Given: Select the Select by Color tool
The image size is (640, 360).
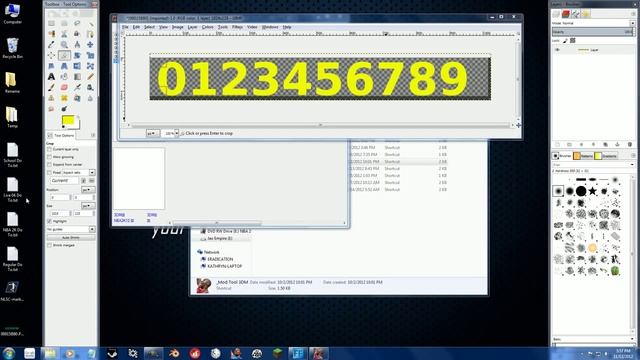Looking at the screenshot, I should tap(51, 34).
